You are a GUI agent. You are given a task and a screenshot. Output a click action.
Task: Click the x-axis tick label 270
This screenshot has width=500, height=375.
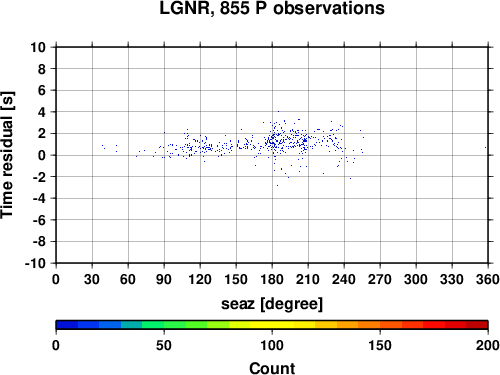(x=380, y=279)
